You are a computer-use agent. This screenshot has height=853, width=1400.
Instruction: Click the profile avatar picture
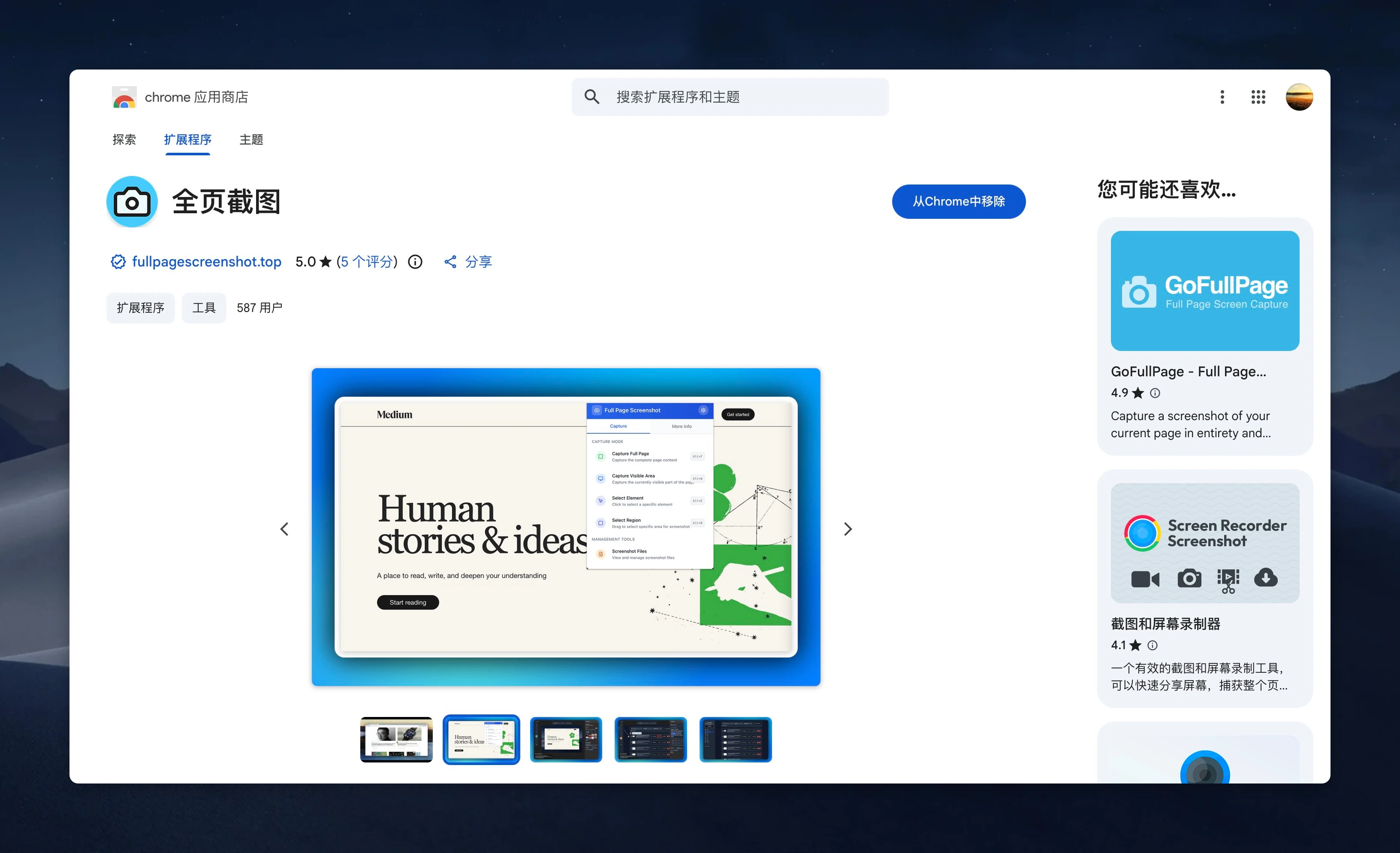click(x=1300, y=97)
